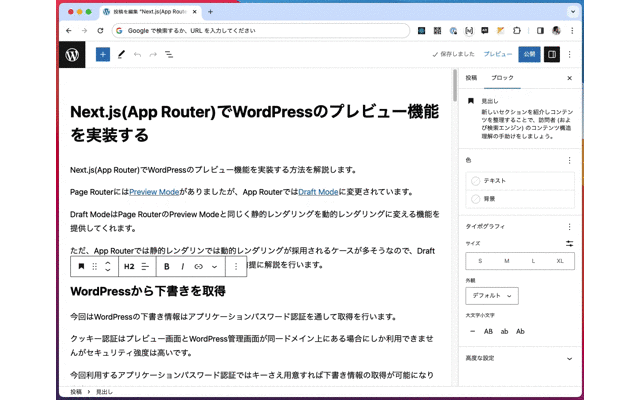Toggle the block inserter plus button
The image size is (640, 400).
pos(103,54)
